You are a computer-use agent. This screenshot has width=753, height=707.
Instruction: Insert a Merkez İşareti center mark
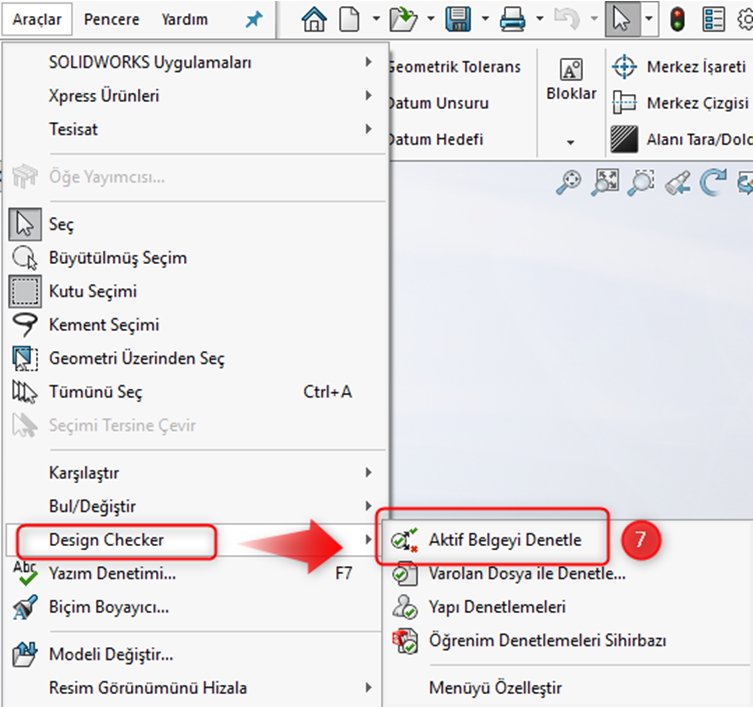point(679,66)
